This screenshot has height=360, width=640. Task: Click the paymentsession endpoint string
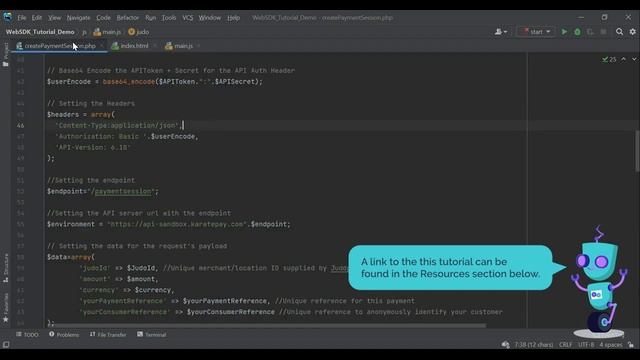[123, 191]
